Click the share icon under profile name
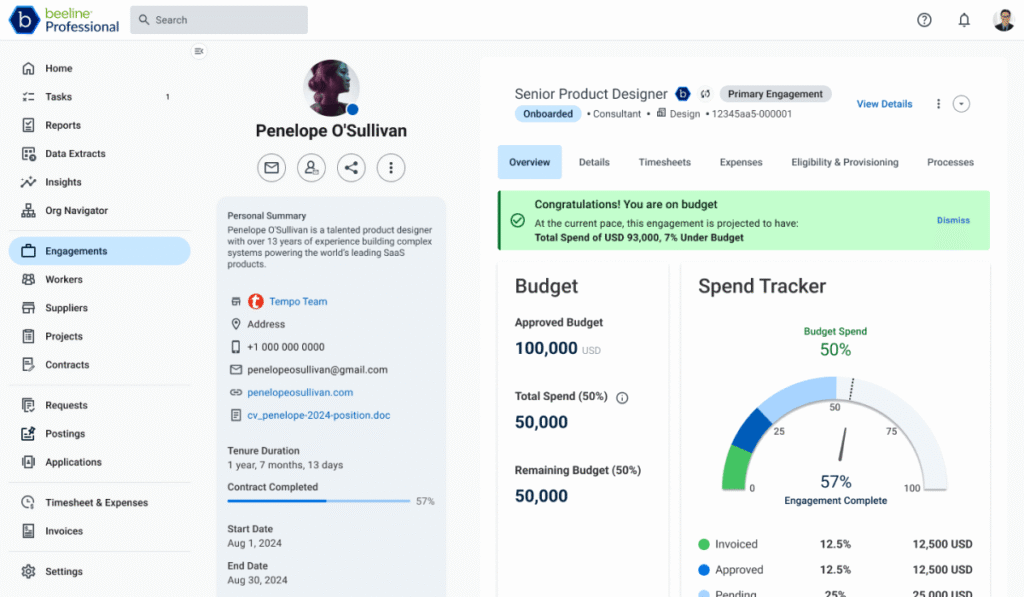The height and width of the screenshot is (597, 1024). [351, 168]
